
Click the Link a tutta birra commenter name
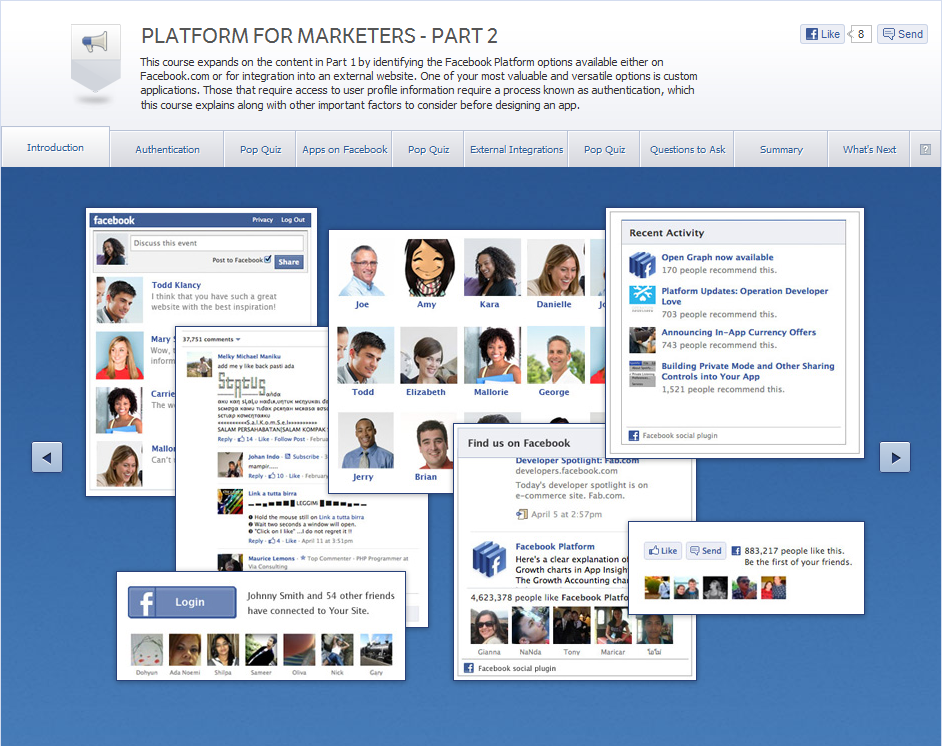pyautogui.click(x=272, y=493)
